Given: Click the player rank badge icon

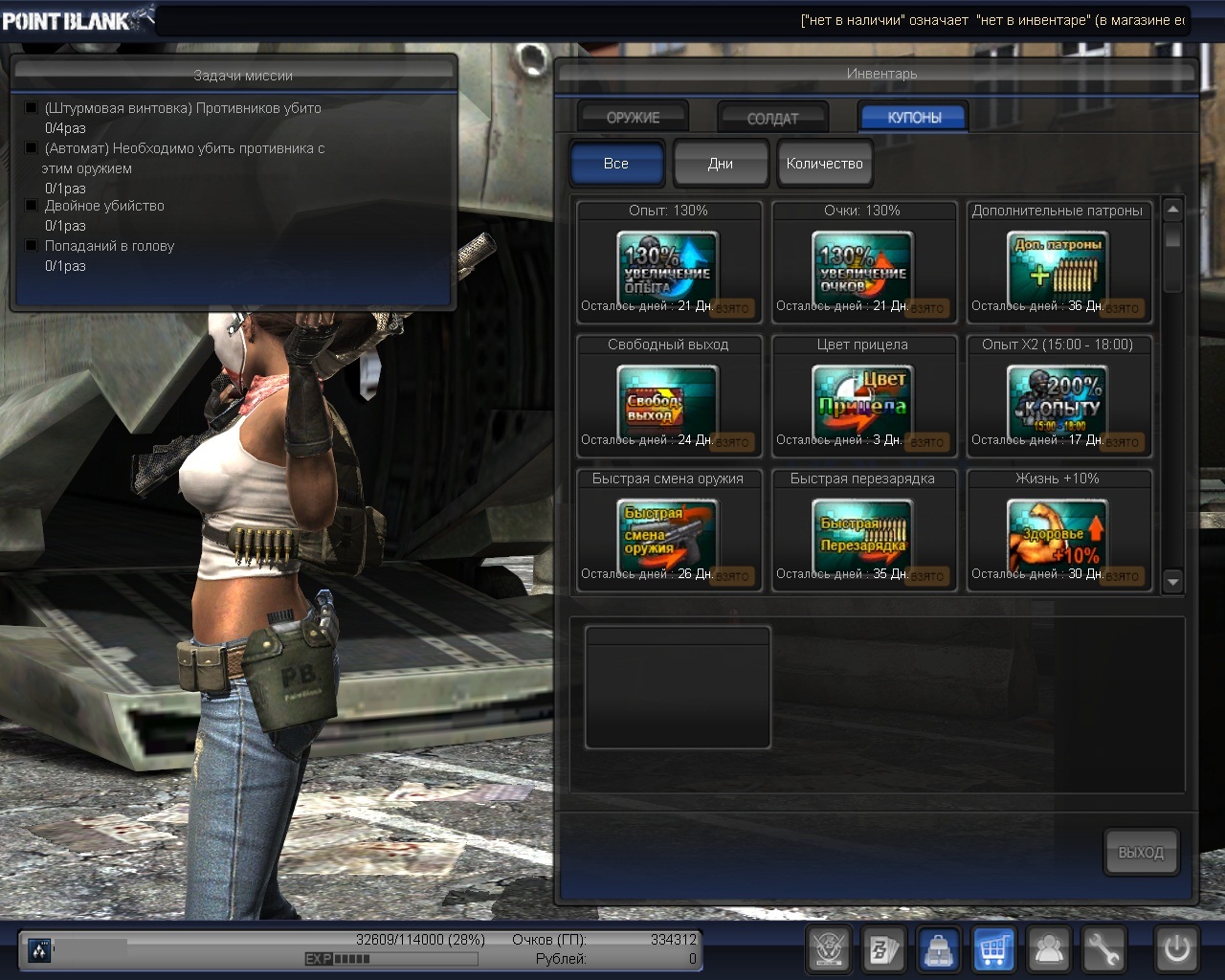Looking at the screenshot, I should point(39,950).
